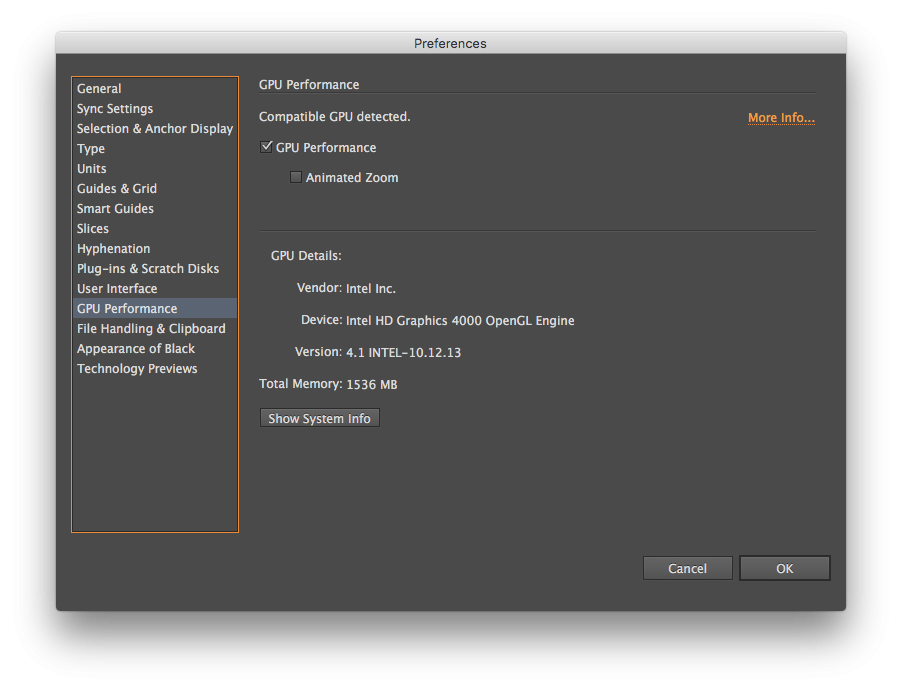Open Technology Previews preferences

155,369
